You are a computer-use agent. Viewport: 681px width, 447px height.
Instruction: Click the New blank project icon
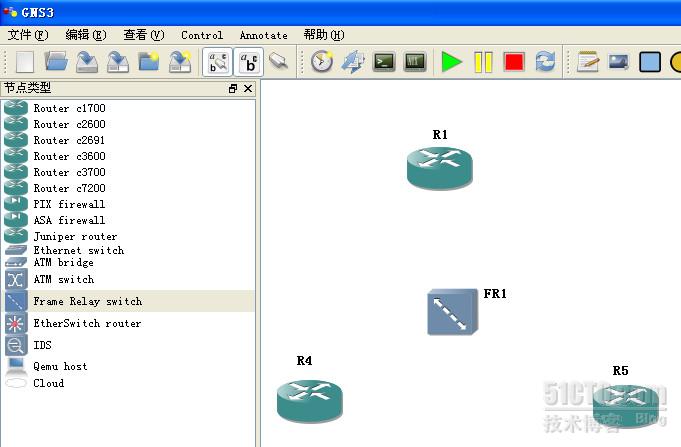25,62
